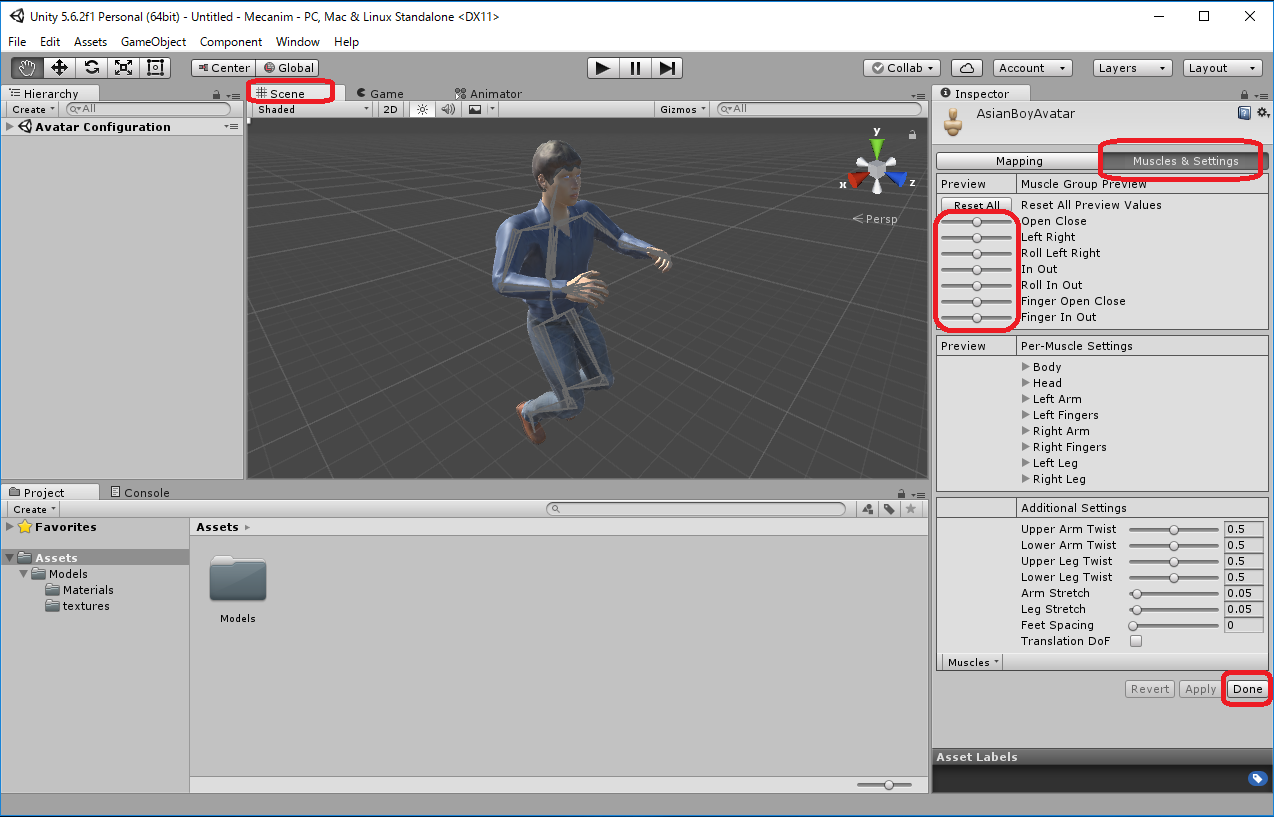The image size is (1274, 817).
Task: Toggle scene lighting sun icon
Action: (422, 110)
